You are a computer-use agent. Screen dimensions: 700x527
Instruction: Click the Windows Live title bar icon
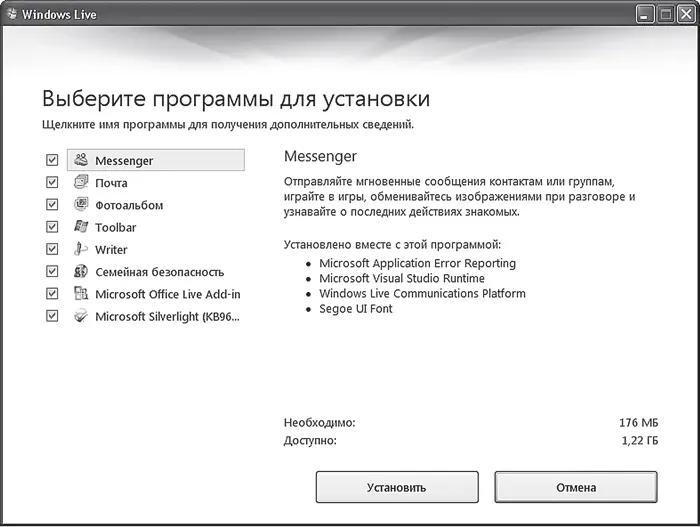pyautogui.click(x=12, y=14)
